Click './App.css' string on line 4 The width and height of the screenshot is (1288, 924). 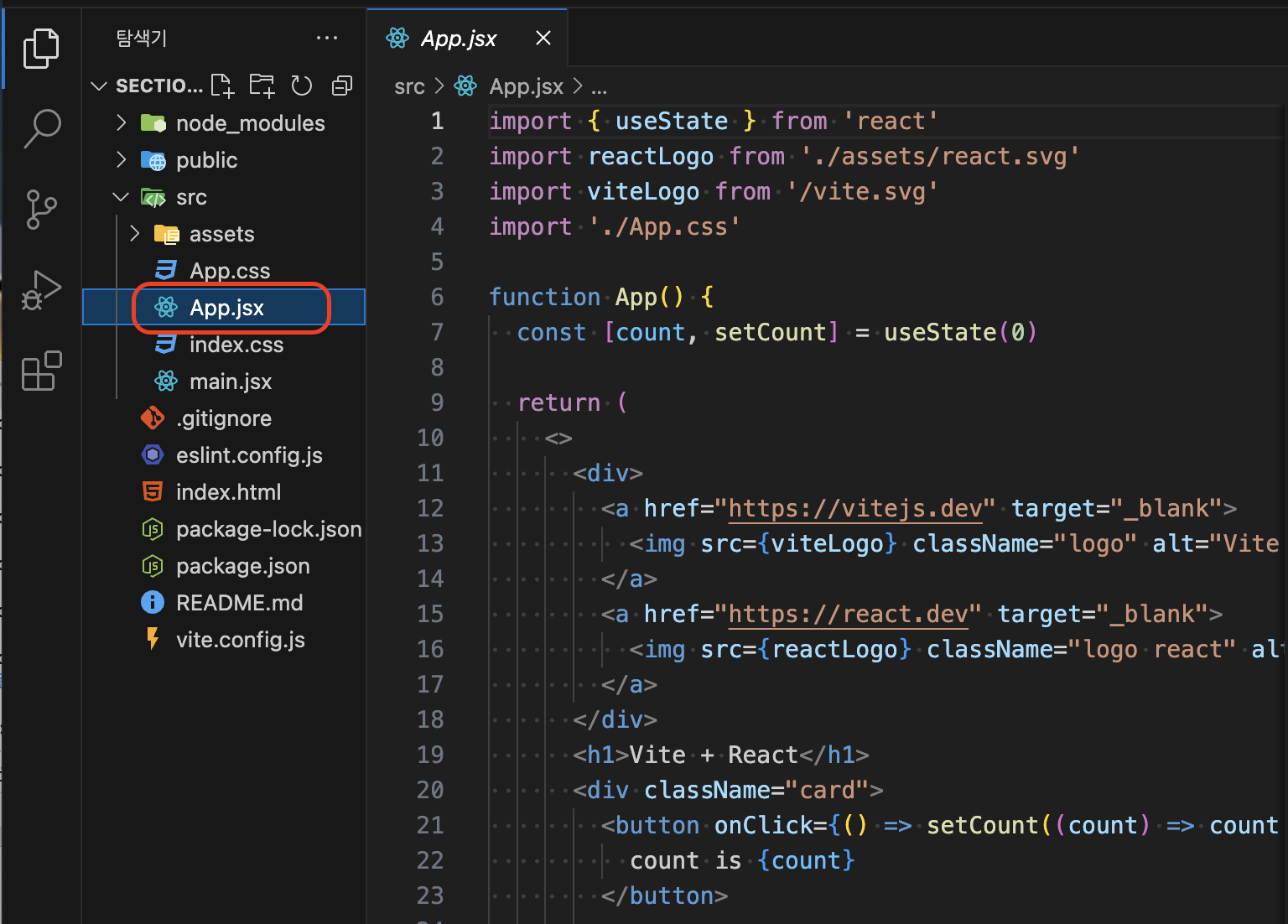pyautogui.click(x=664, y=226)
